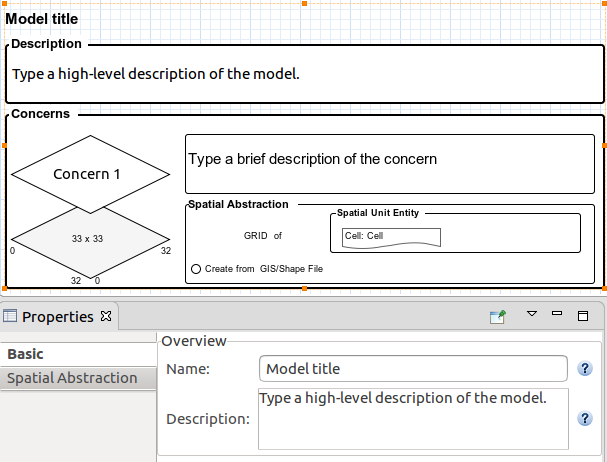Enable Create from GIS/Shape File option
The width and height of the screenshot is (607, 462).
point(196,269)
